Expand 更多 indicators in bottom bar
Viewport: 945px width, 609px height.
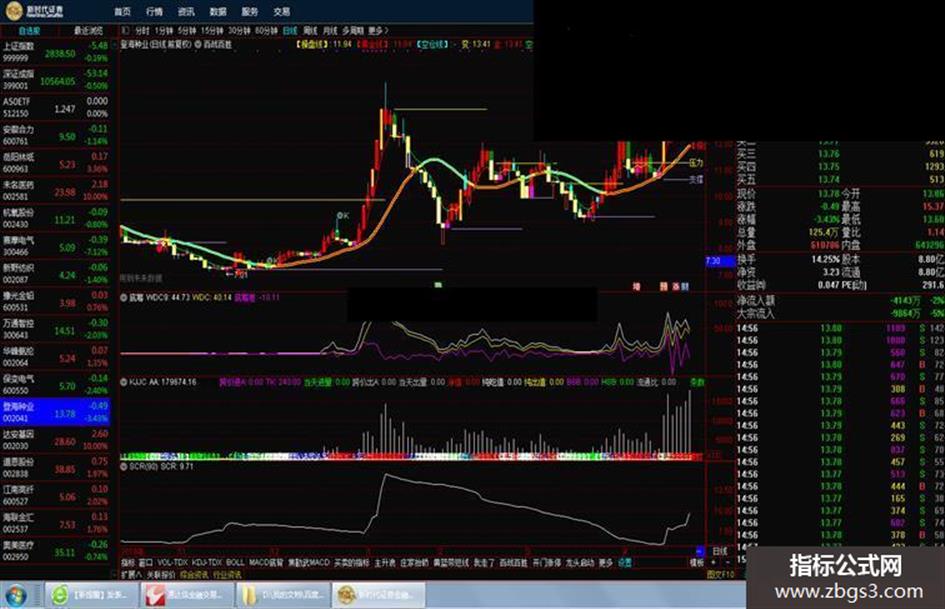(606, 563)
